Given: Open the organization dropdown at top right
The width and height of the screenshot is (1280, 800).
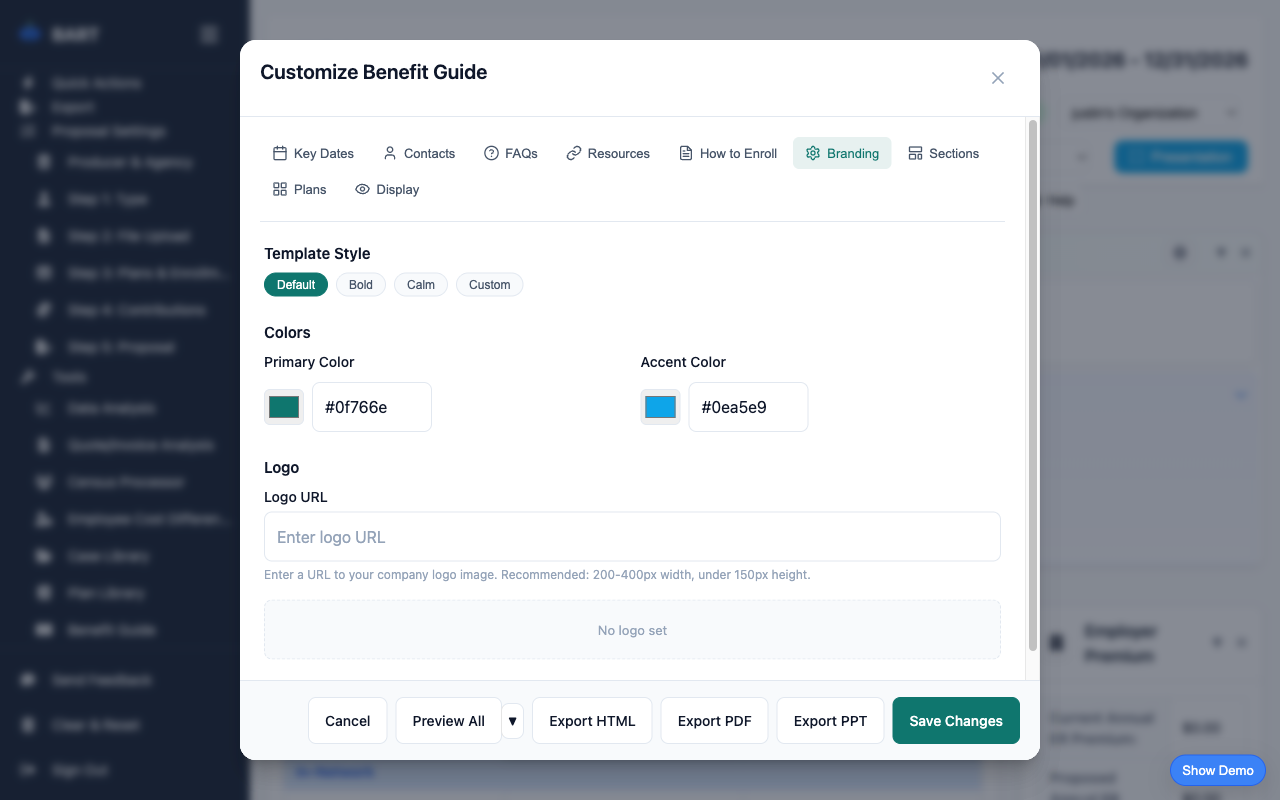Looking at the screenshot, I should 1230,112.
